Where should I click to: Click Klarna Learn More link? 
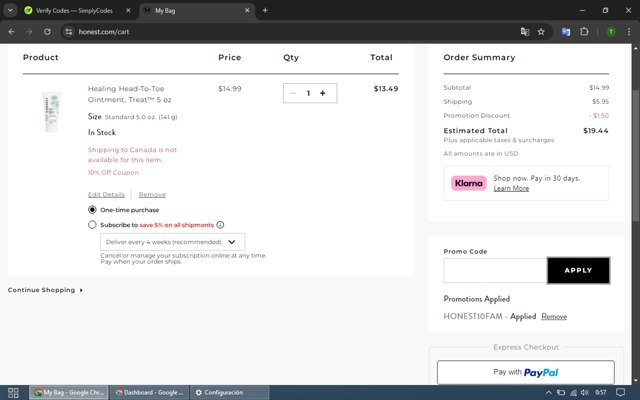[x=511, y=188]
